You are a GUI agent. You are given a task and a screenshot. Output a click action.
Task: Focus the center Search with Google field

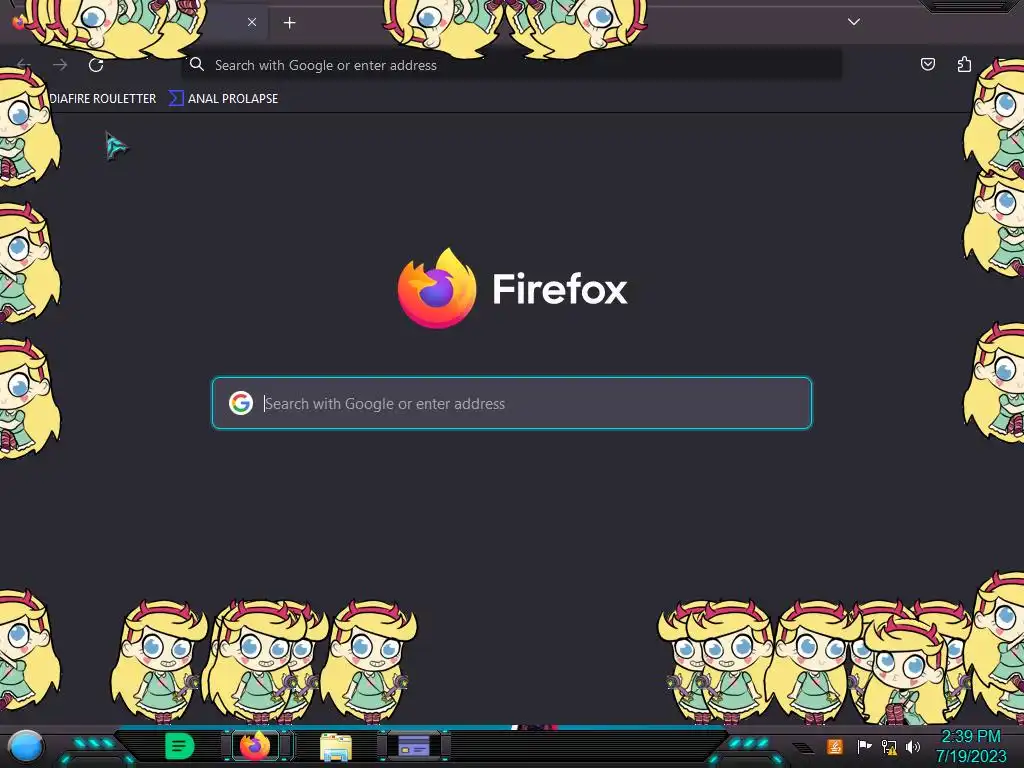click(512, 403)
